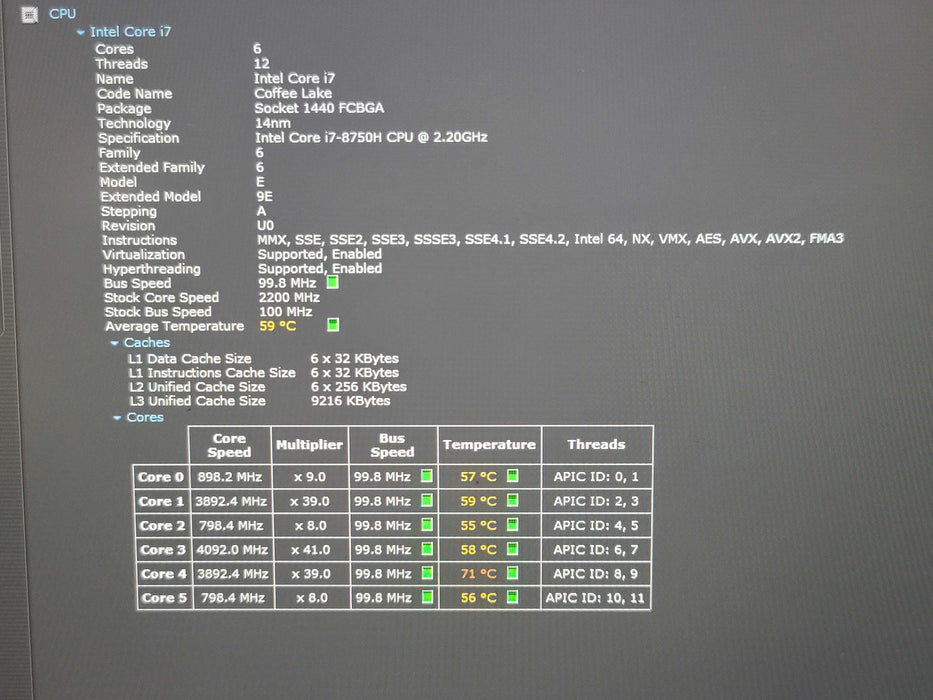Click the 4092.0 MHz core speed cell
The height and width of the screenshot is (700, 933).
pos(232,550)
